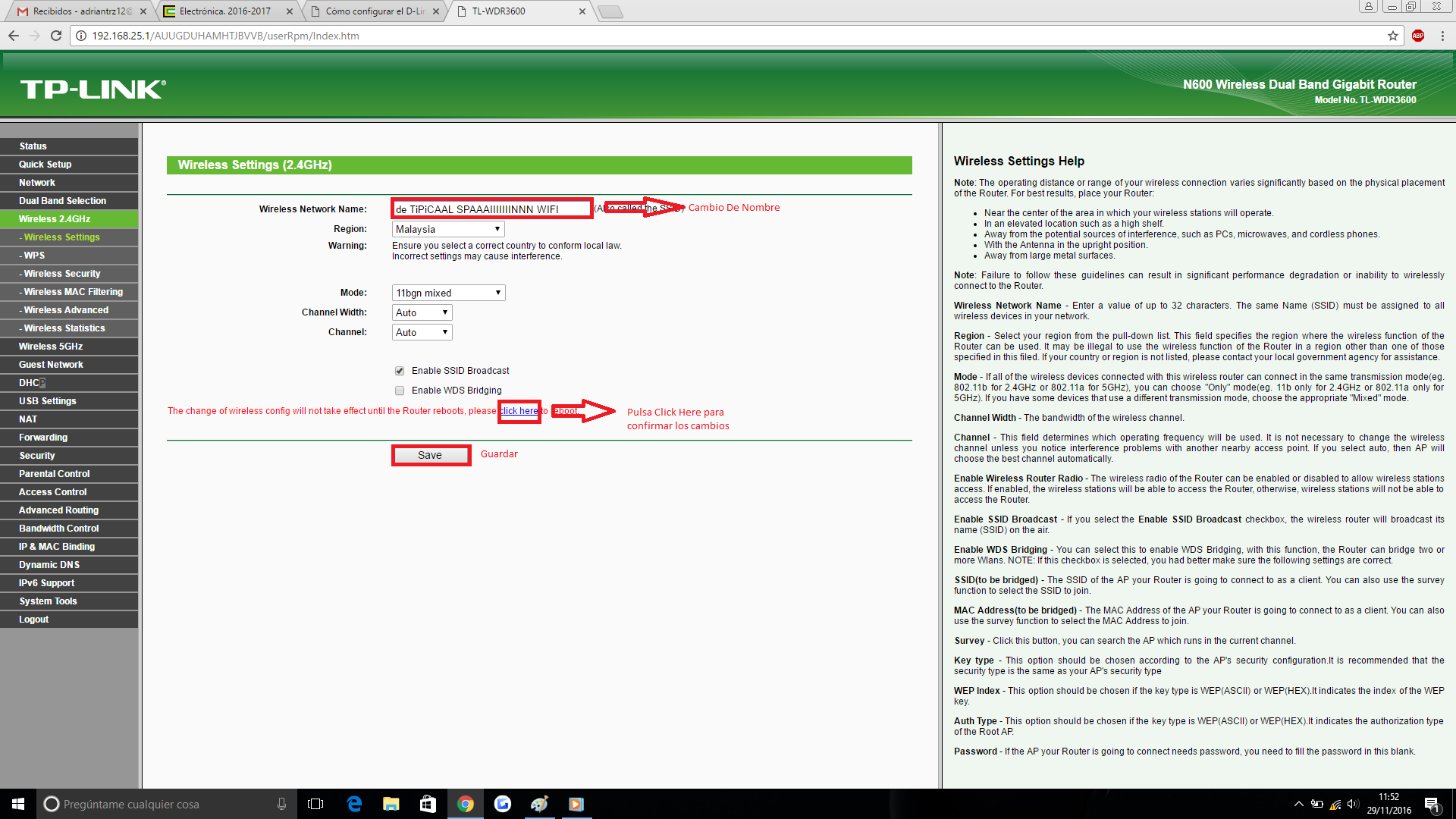
Task: Click the browser forward arrow
Action: pyautogui.click(x=35, y=36)
